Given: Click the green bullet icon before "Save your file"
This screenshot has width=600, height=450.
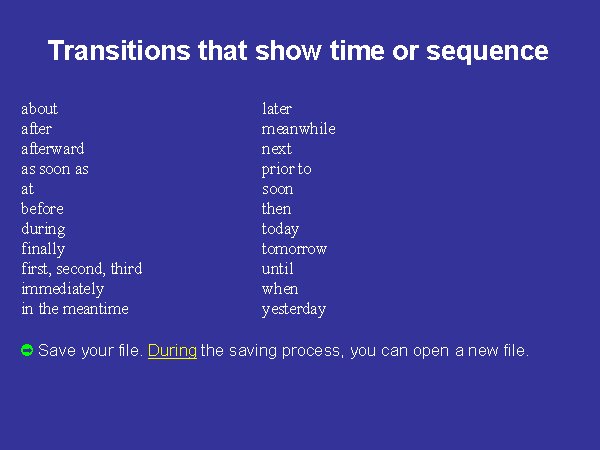Looking at the screenshot, I should [27, 350].
